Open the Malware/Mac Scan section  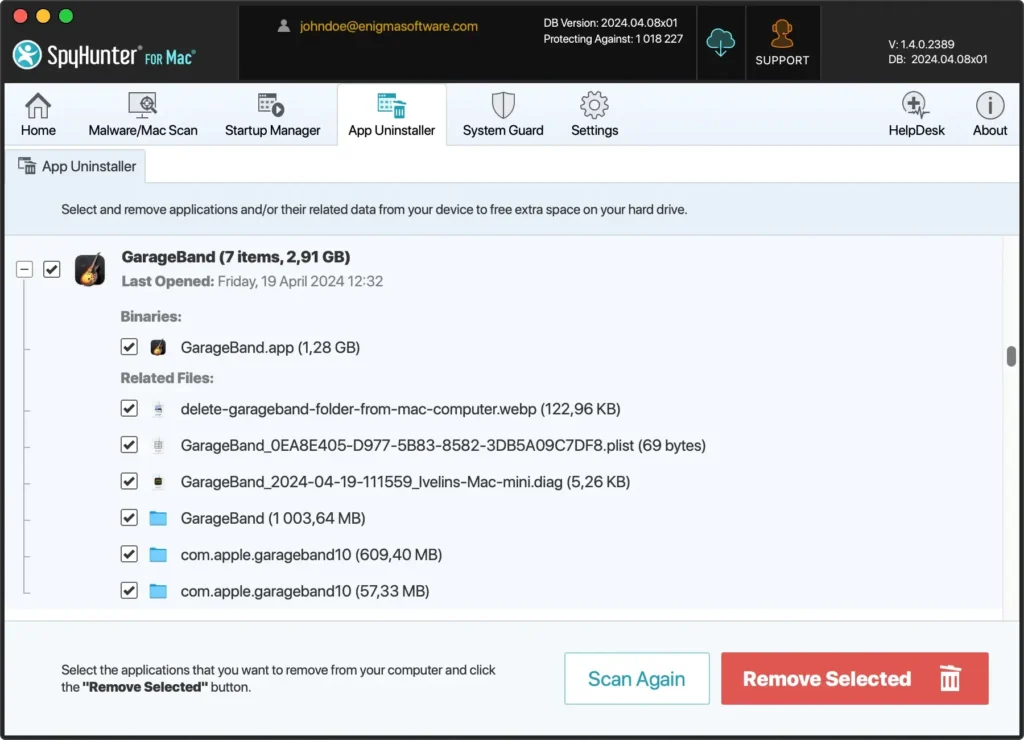click(x=143, y=115)
